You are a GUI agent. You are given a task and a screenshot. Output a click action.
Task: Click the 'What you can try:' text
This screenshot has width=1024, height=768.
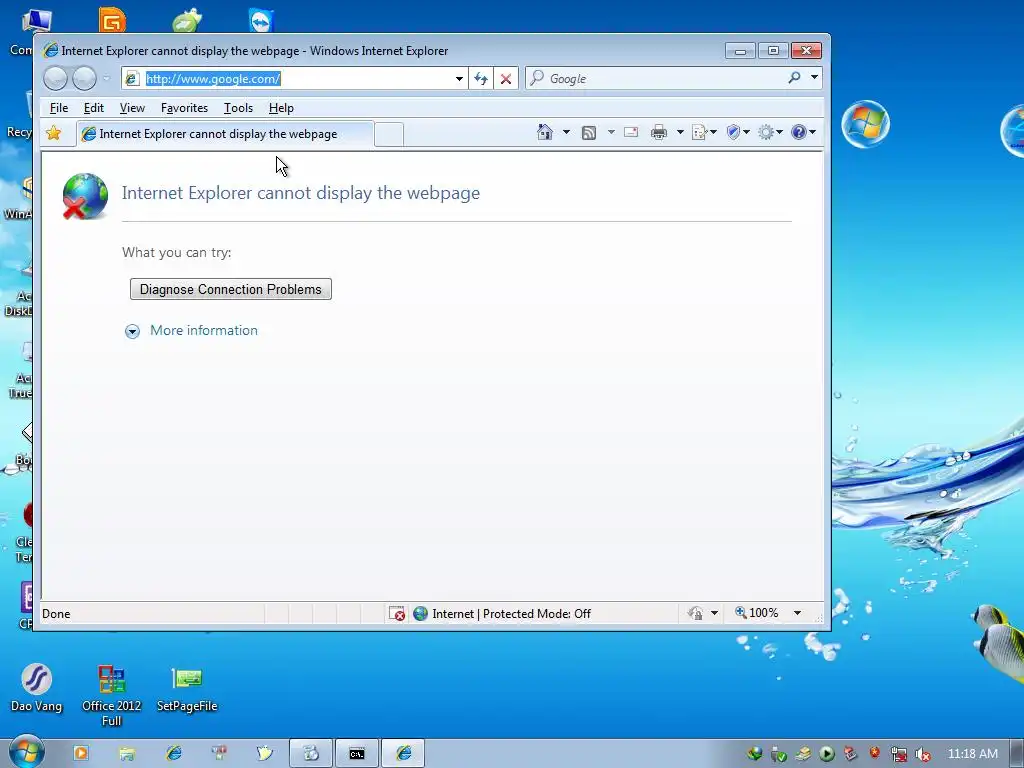tap(176, 252)
